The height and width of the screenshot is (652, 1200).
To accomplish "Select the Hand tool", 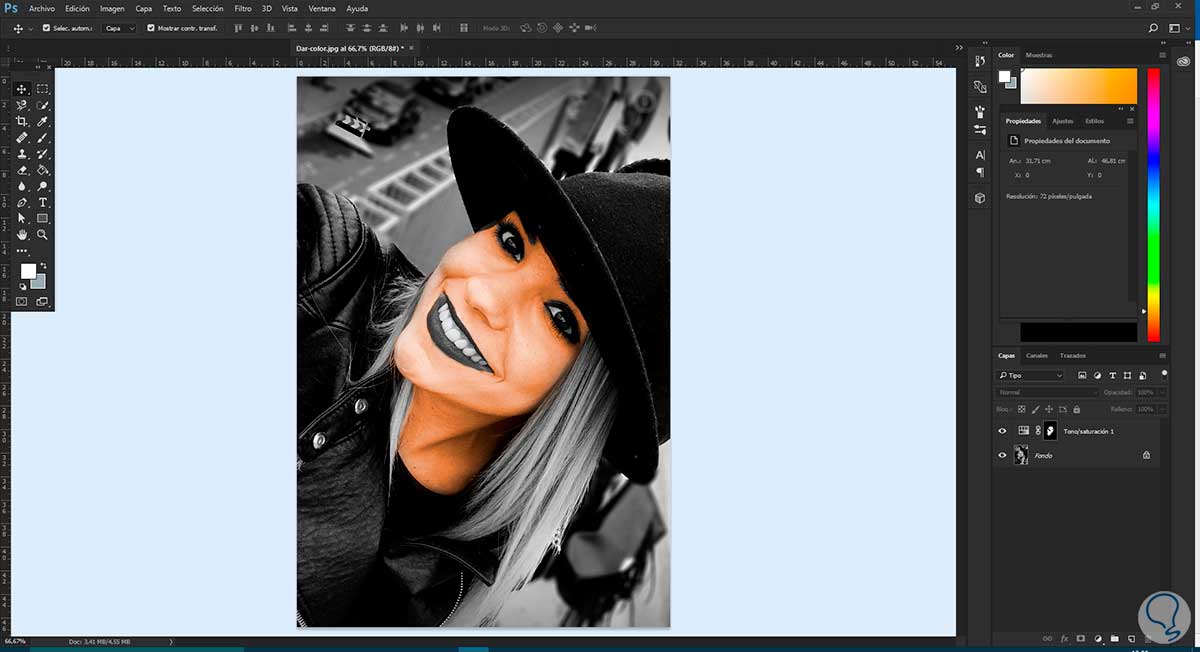I will pos(22,234).
